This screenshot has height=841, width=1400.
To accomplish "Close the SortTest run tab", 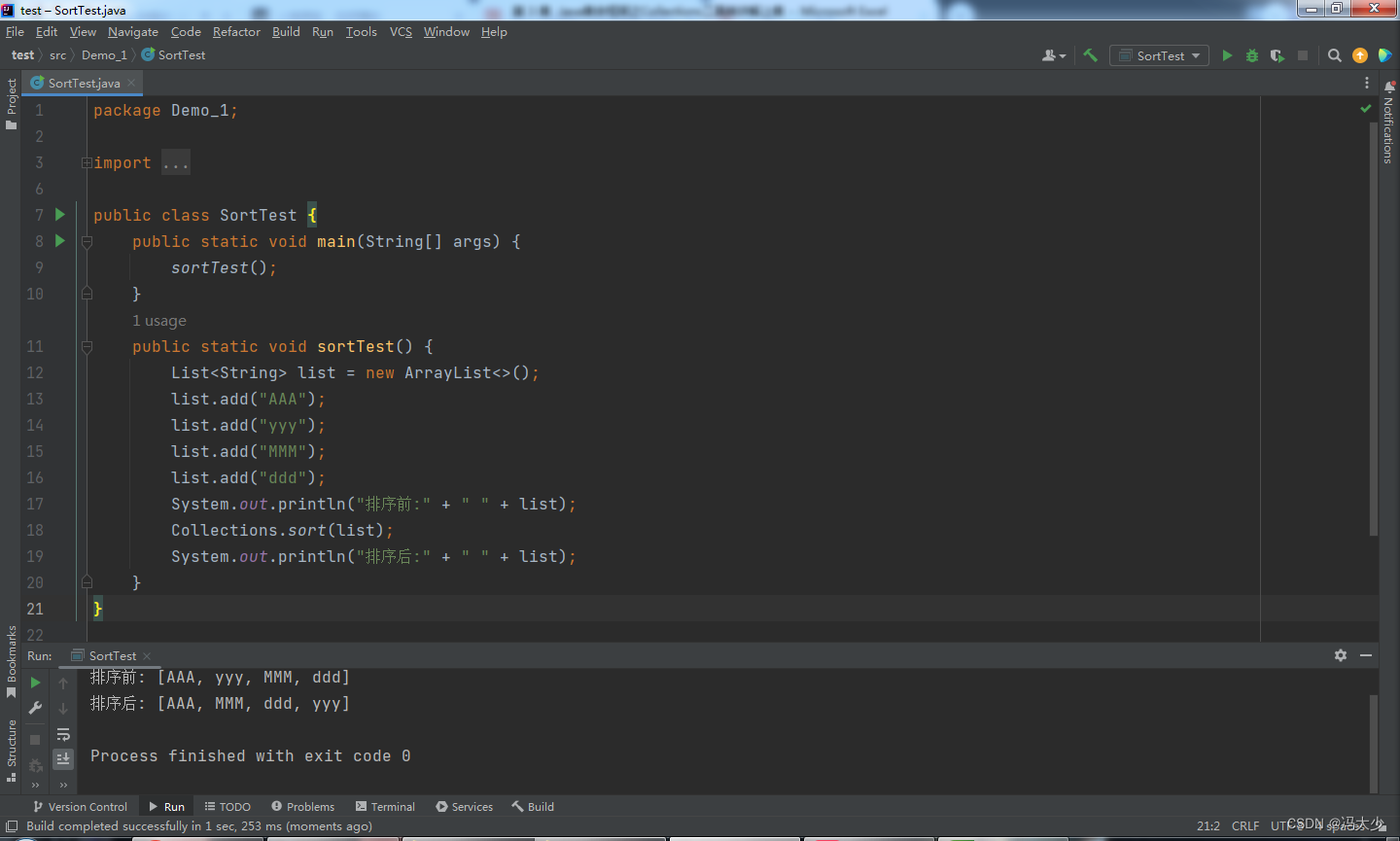I will pos(147,656).
